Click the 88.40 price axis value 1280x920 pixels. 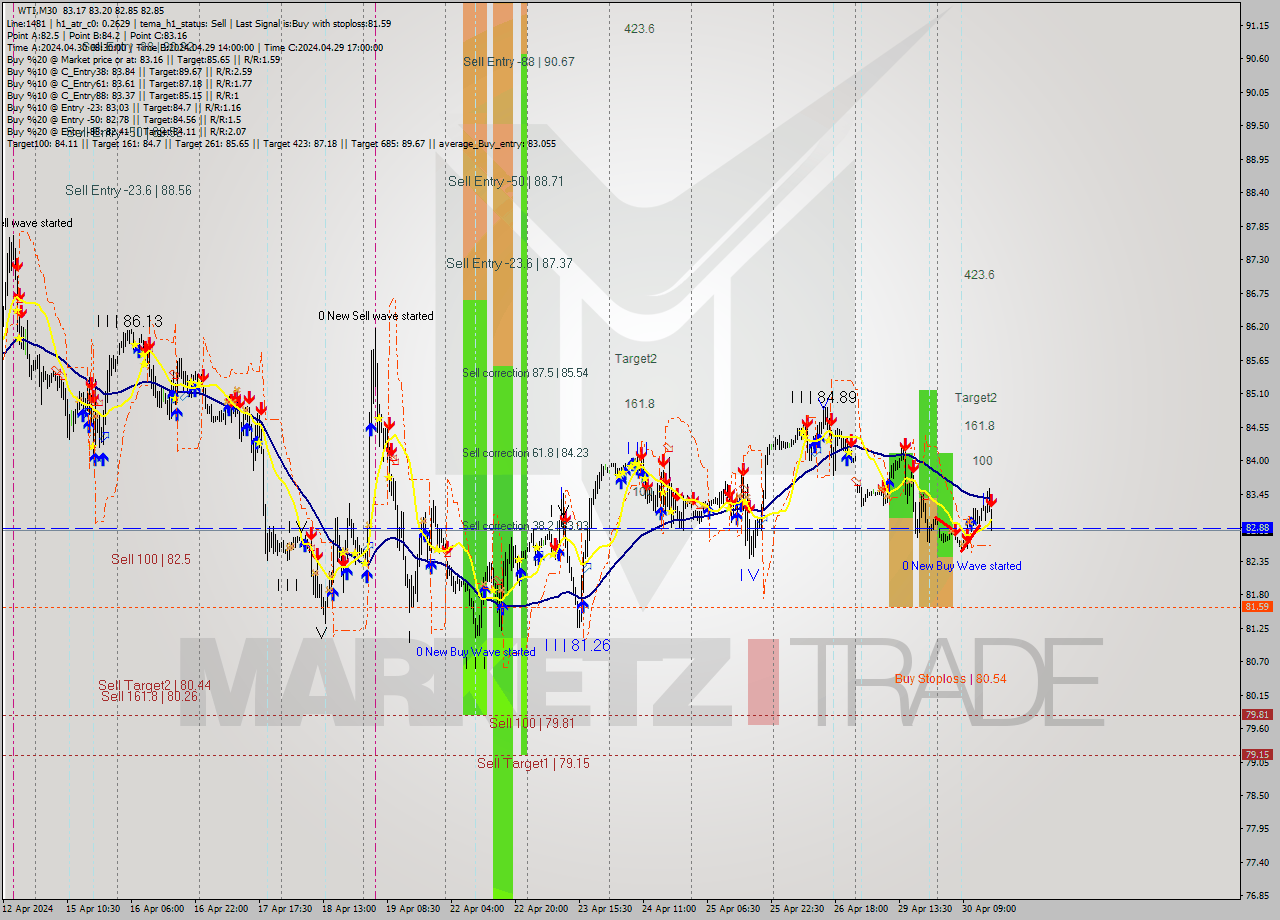1257,193
